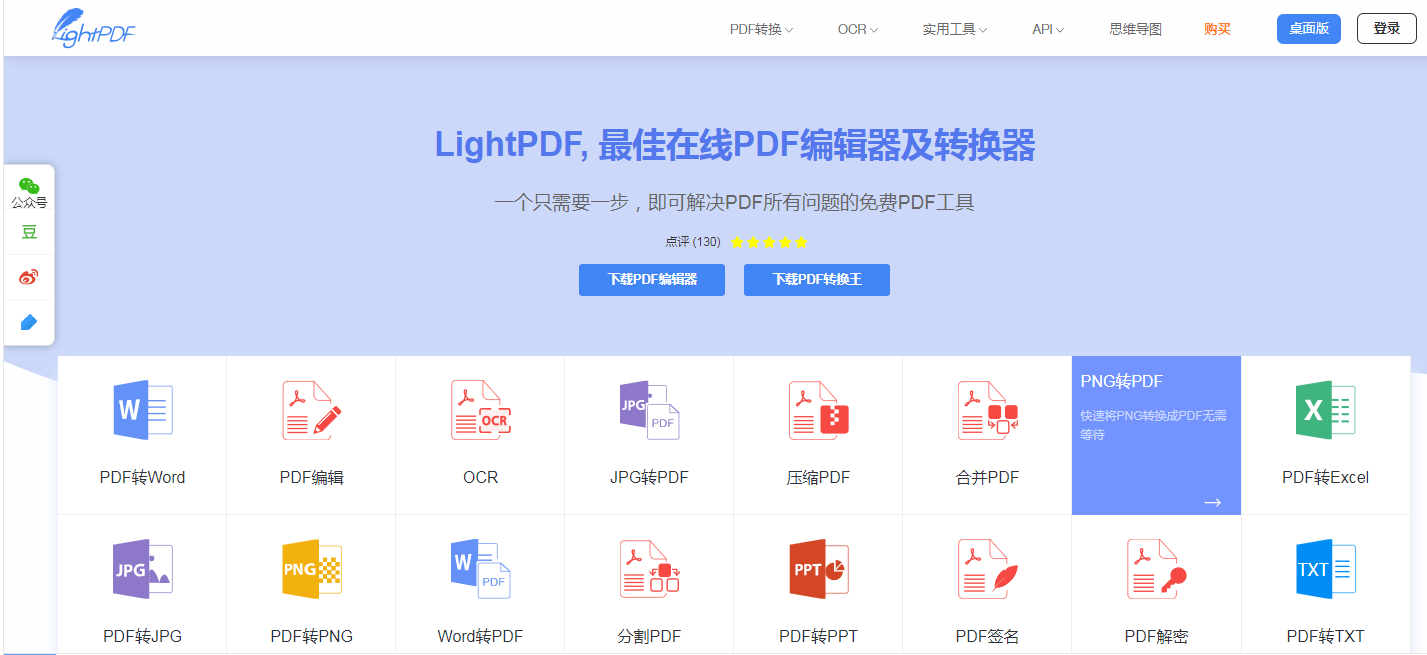Click the blue tag sidebar icon

point(29,322)
